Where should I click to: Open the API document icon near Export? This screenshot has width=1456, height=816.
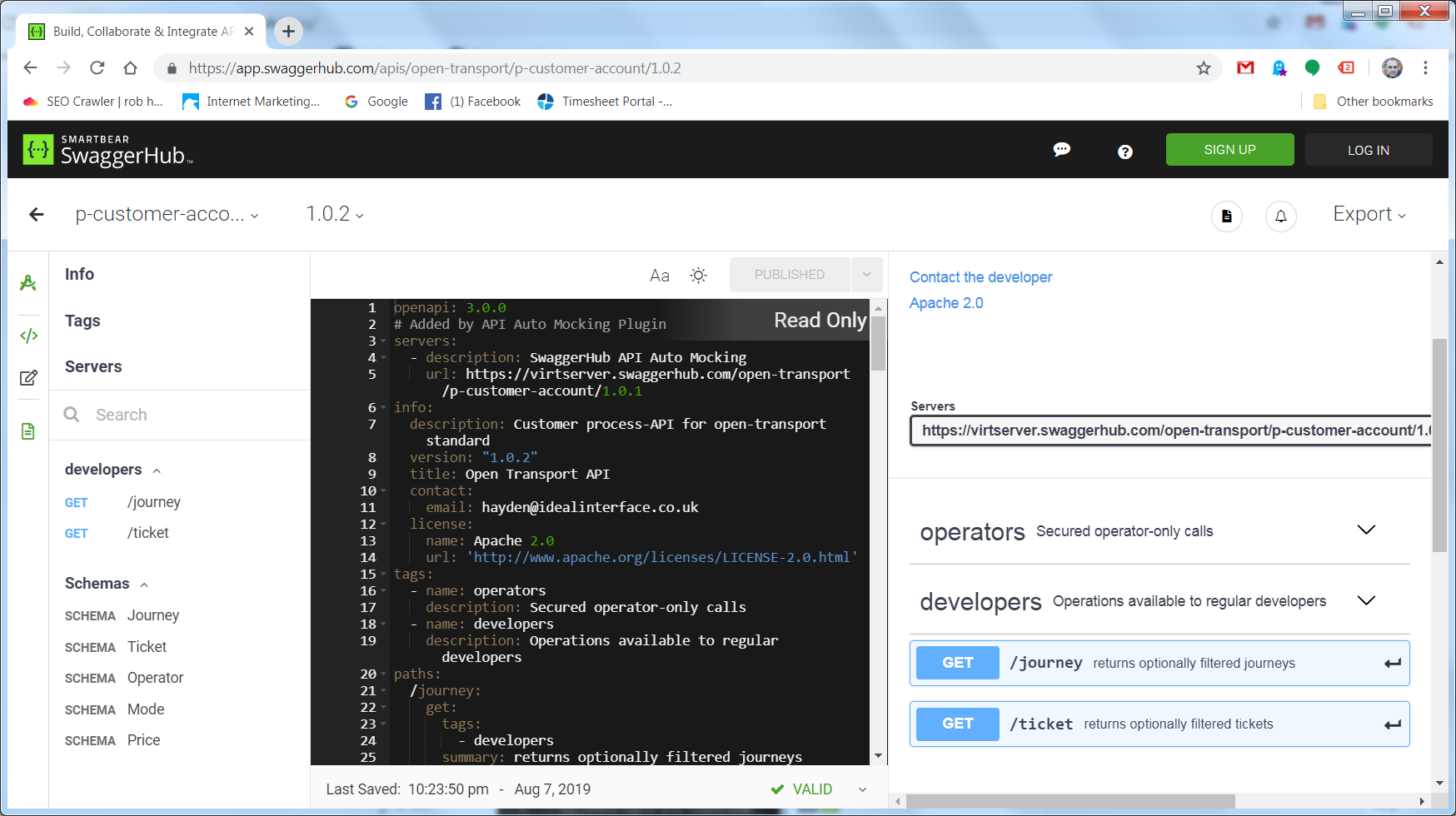pos(1226,216)
